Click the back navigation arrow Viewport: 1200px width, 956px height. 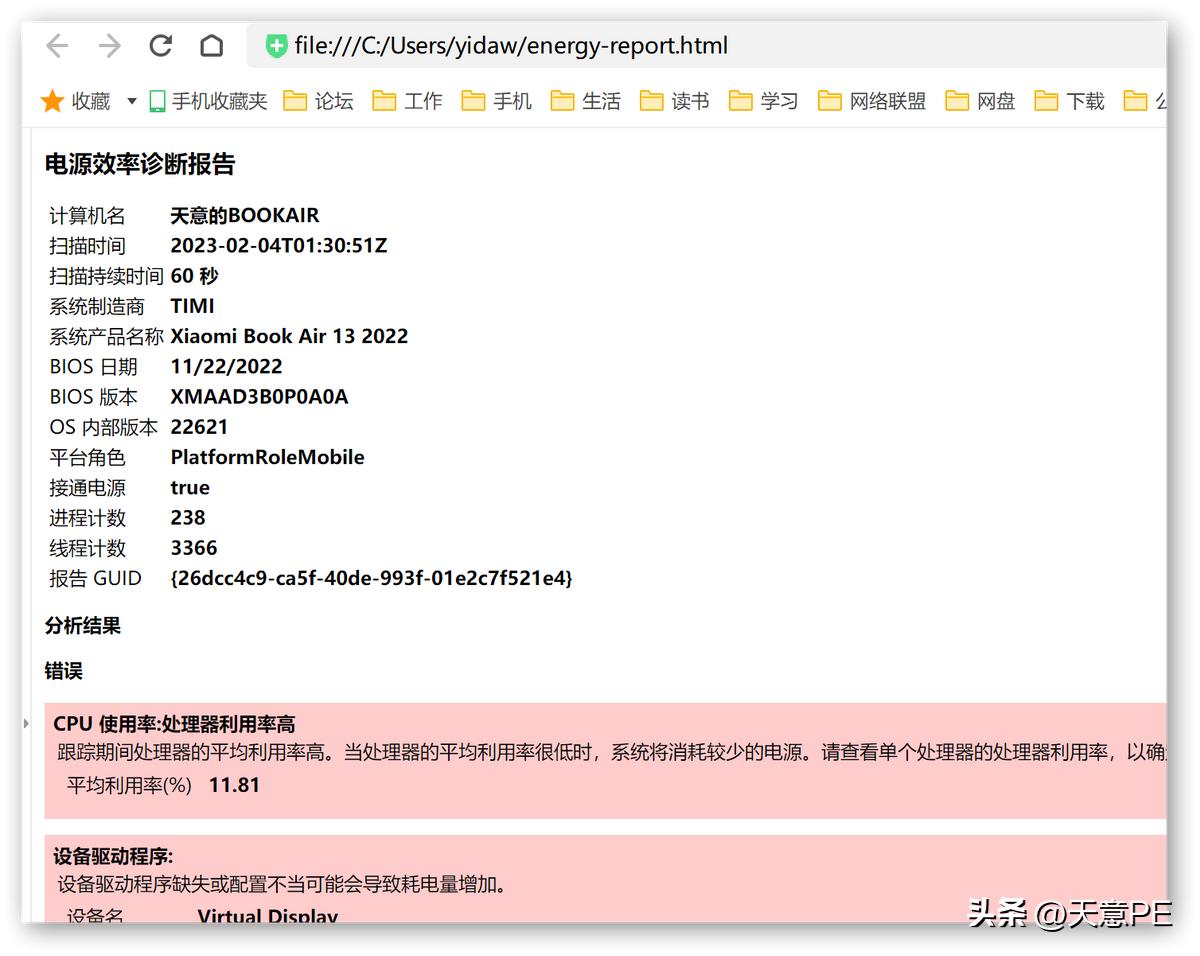pos(57,45)
